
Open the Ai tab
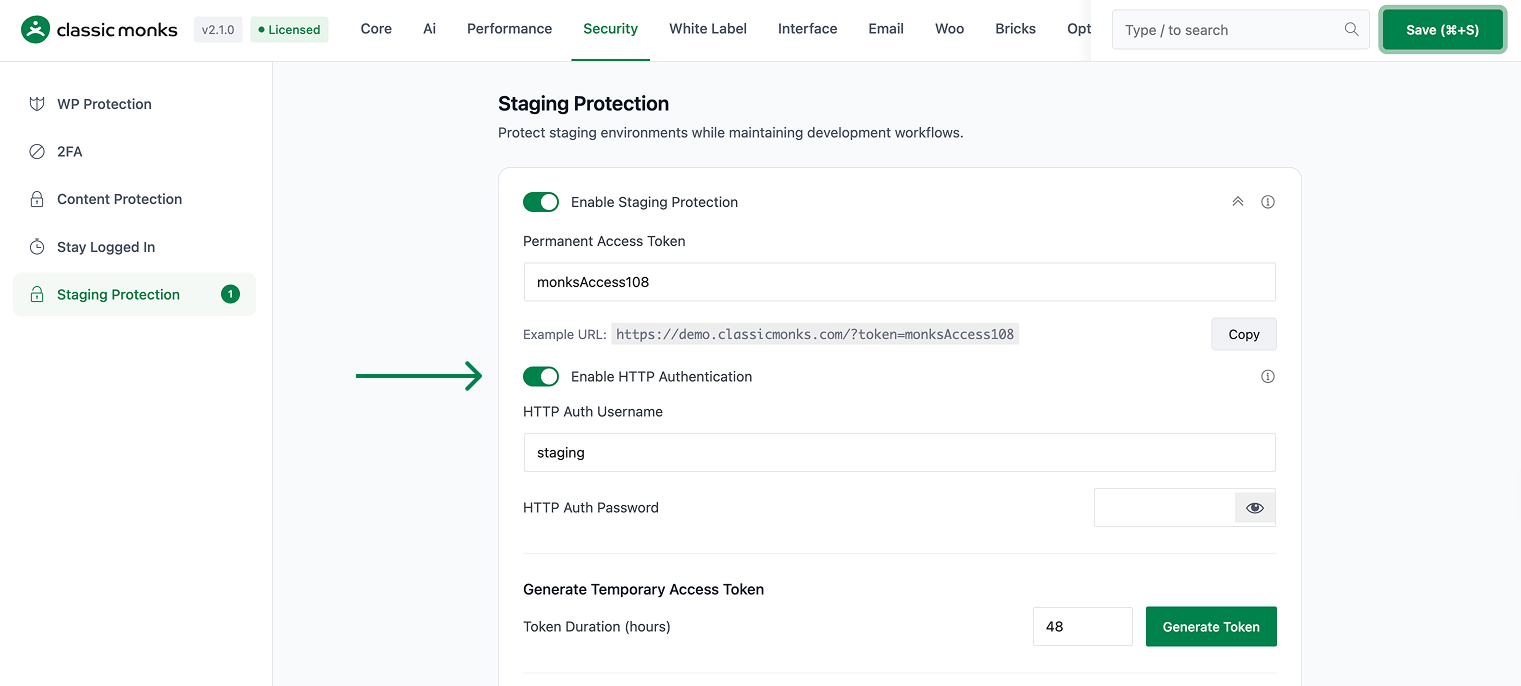click(429, 29)
